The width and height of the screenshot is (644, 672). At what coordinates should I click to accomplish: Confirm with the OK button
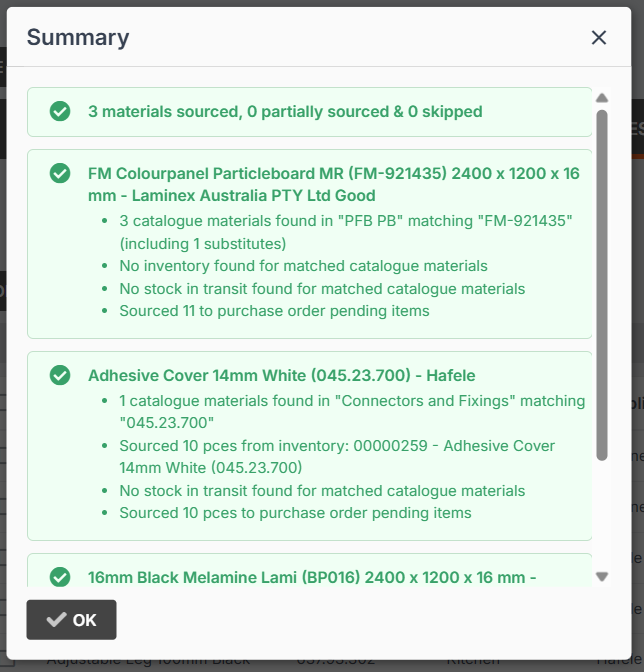tap(72, 620)
